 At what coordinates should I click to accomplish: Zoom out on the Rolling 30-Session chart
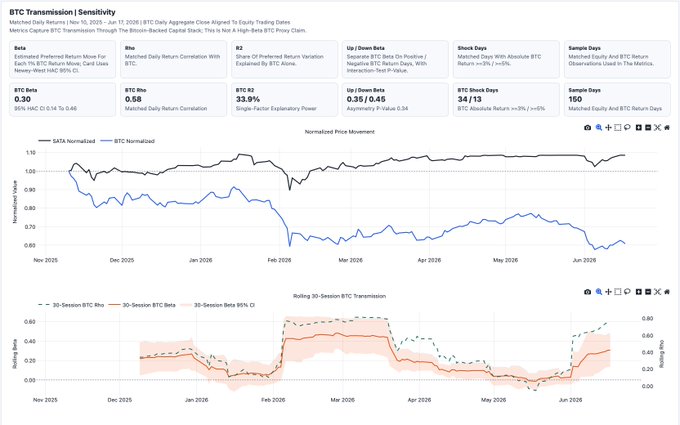point(648,292)
